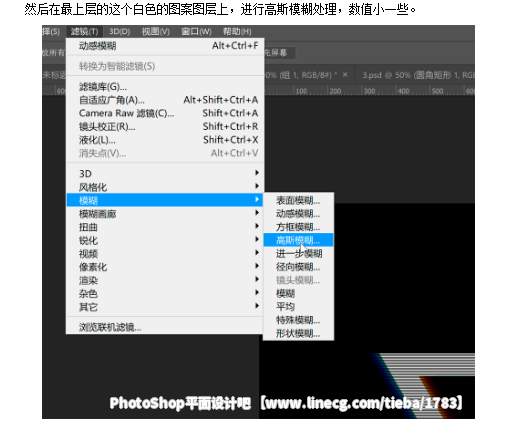
Task: Expand the 3D filter submenu
Action: [165, 174]
